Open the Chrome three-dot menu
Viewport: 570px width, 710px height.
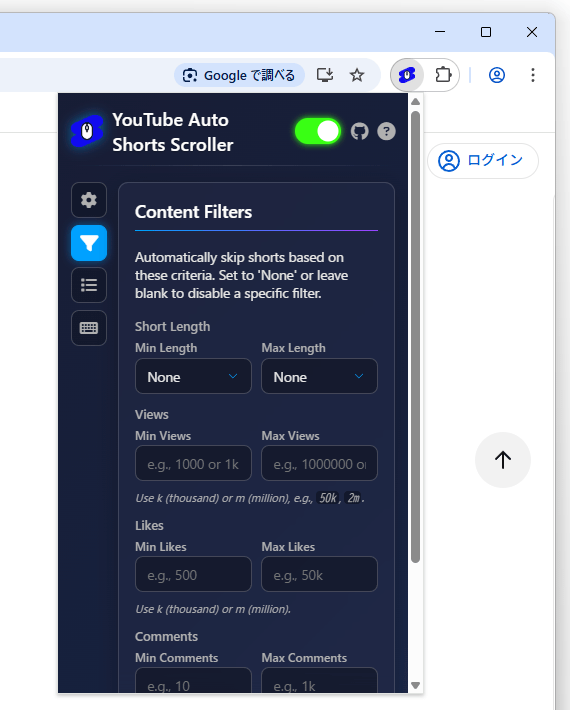coord(533,75)
